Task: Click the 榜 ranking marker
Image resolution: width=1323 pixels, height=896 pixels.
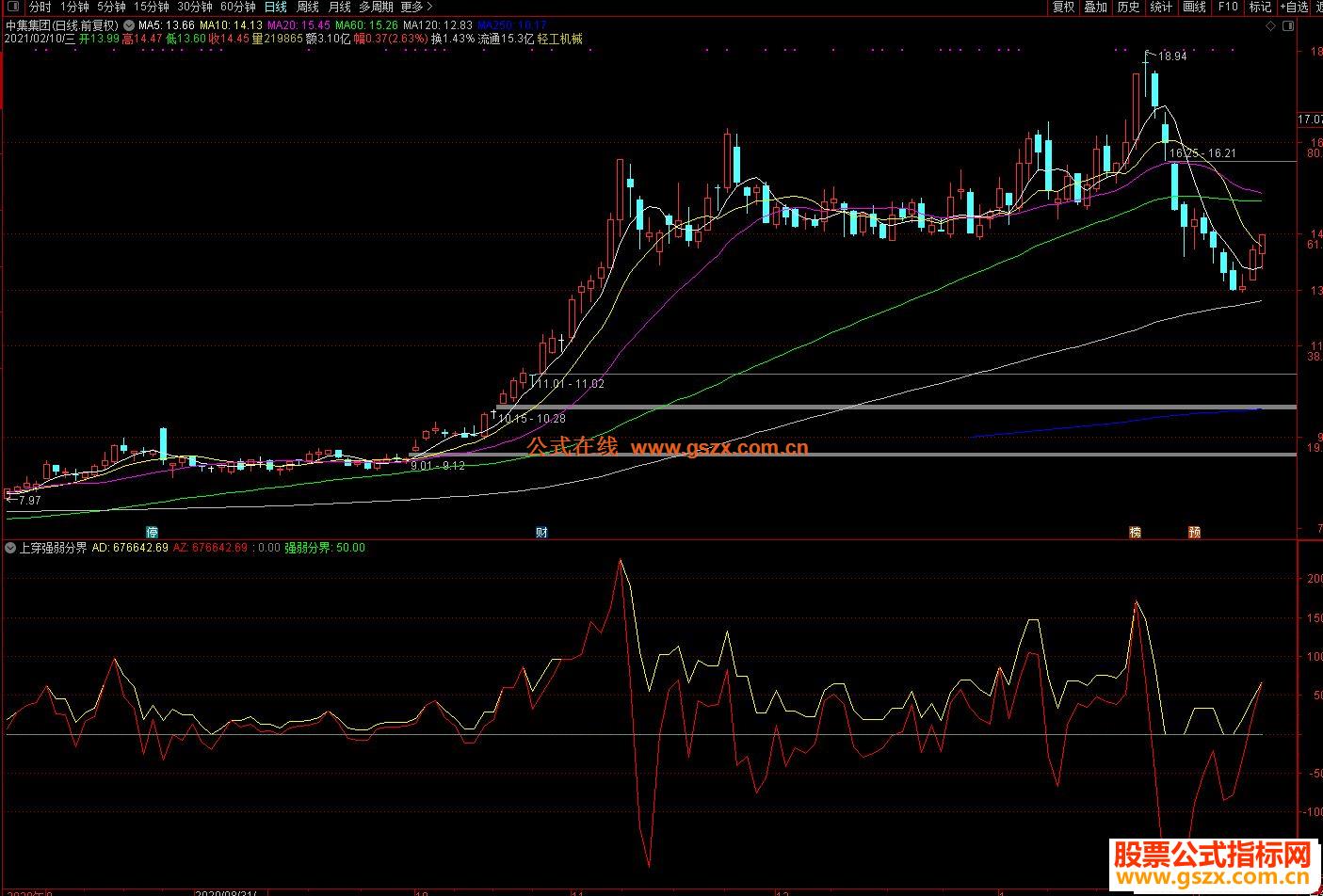Action: pyautogui.click(x=1135, y=532)
